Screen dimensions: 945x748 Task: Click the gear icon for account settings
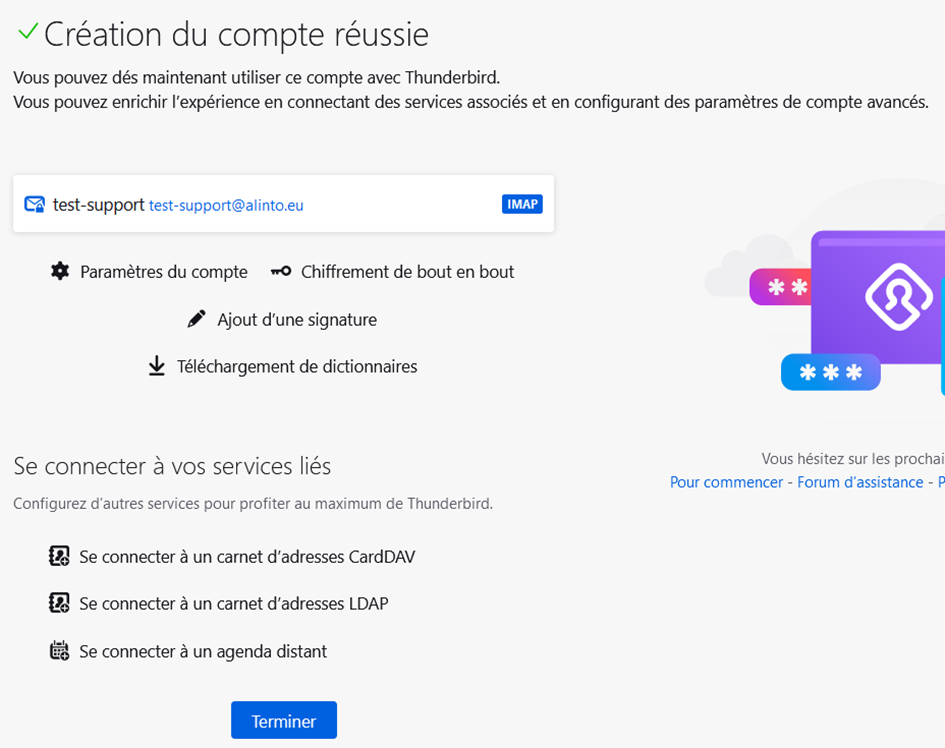click(60, 271)
